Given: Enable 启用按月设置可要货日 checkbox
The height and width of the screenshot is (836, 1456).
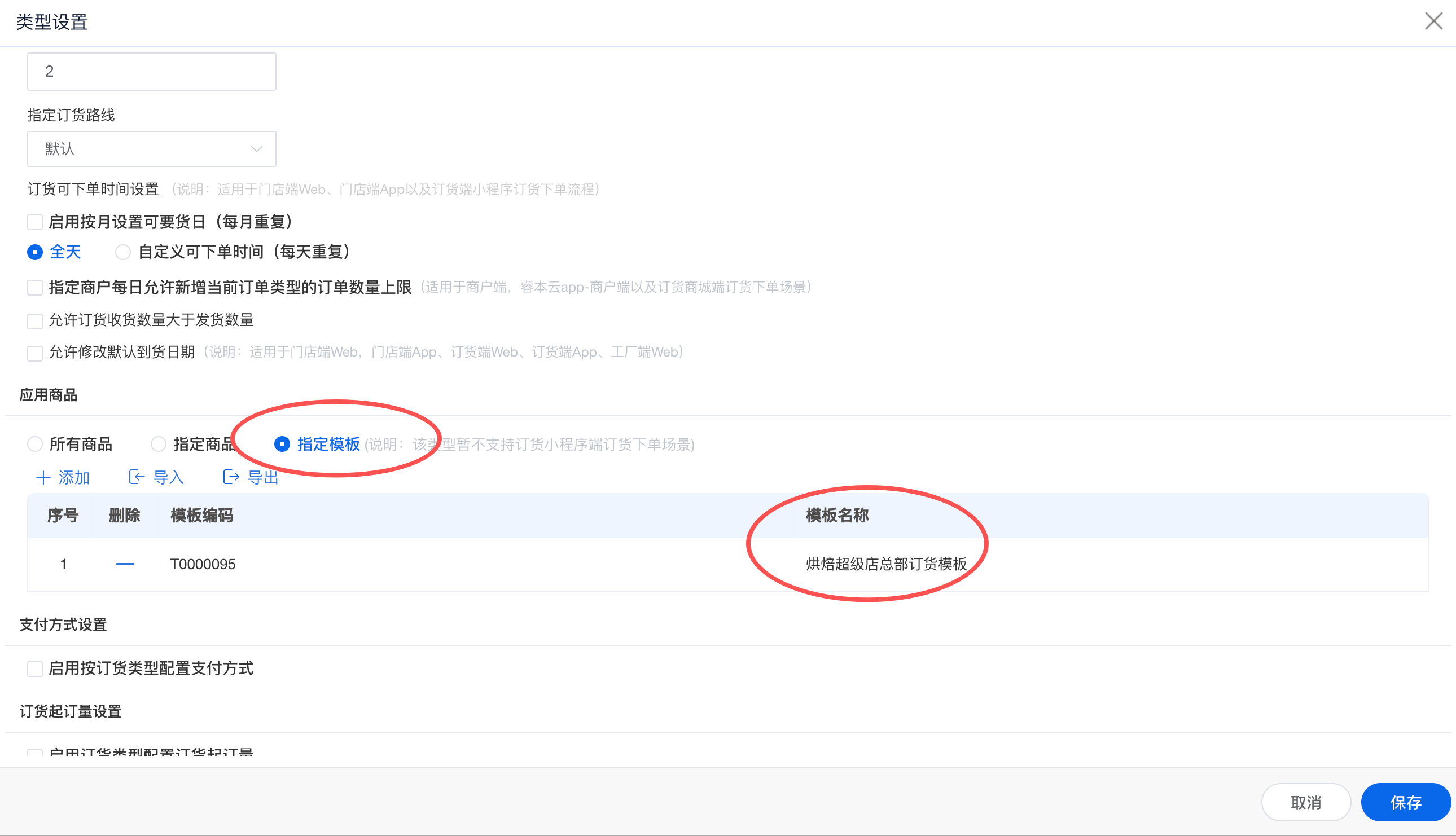Looking at the screenshot, I should pyautogui.click(x=35, y=222).
